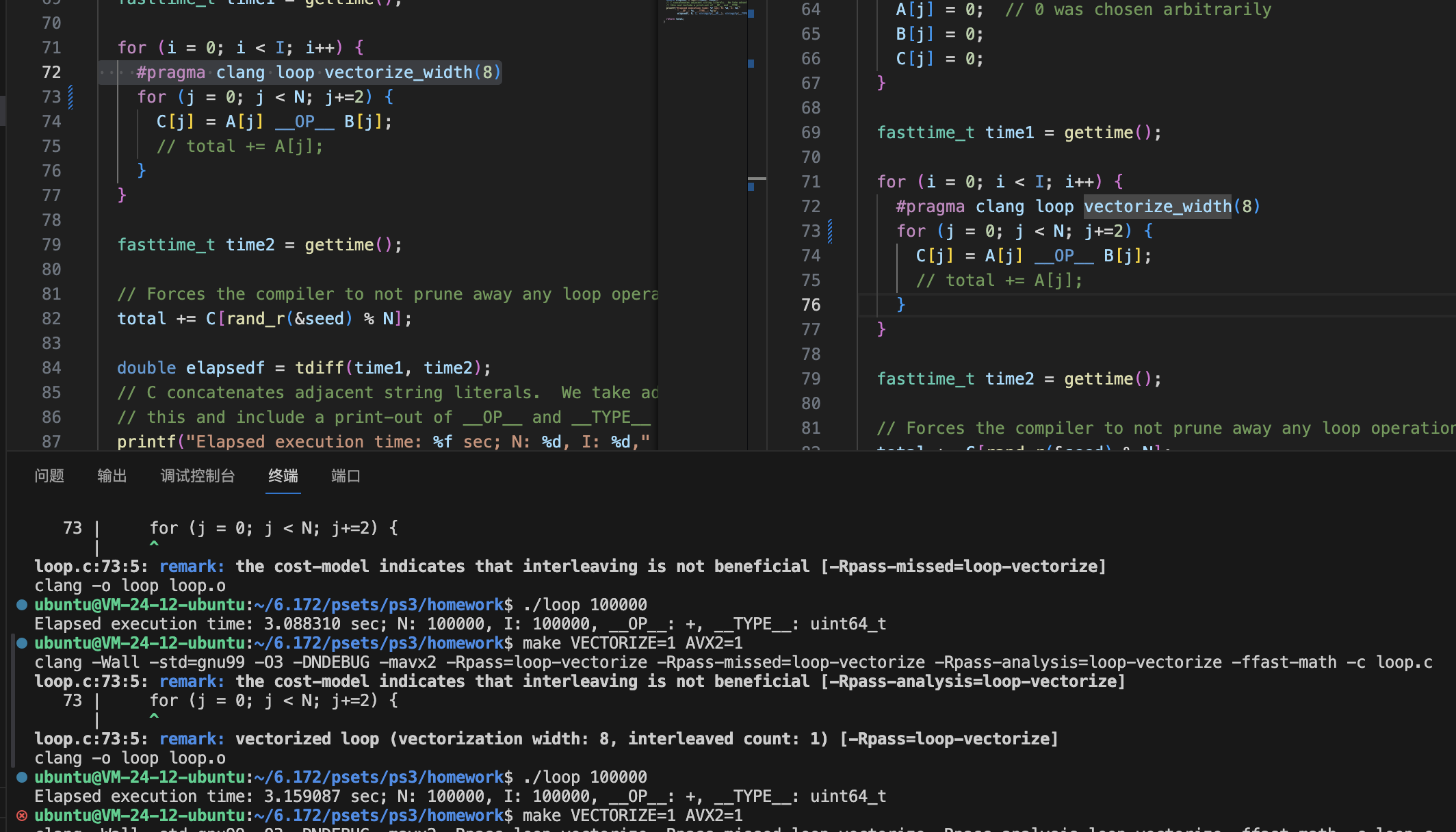
Task: Click the red failed-command marker in the terminal
Action: click(22, 816)
